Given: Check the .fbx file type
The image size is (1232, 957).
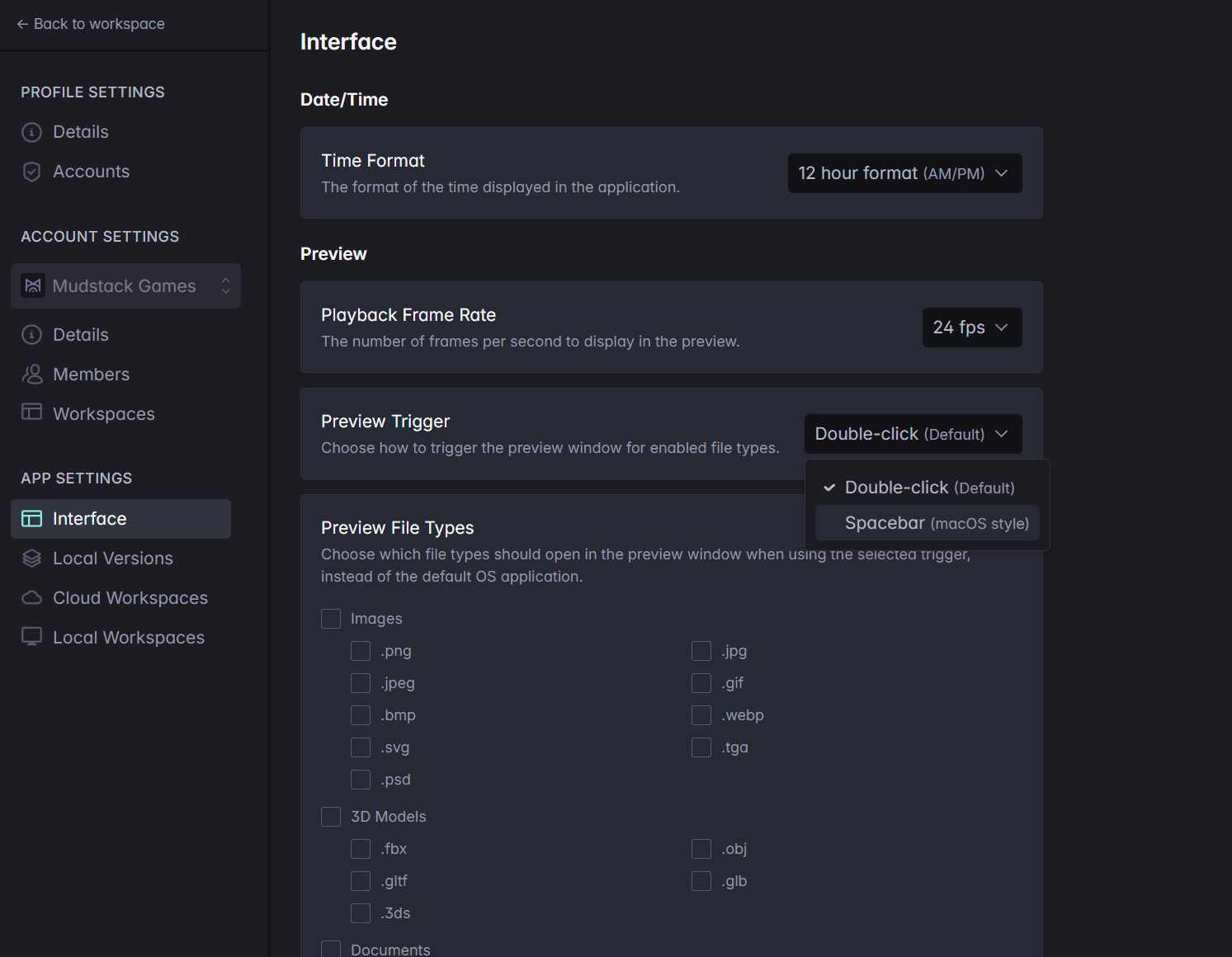Looking at the screenshot, I should pyautogui.click(x=361, y=848).
